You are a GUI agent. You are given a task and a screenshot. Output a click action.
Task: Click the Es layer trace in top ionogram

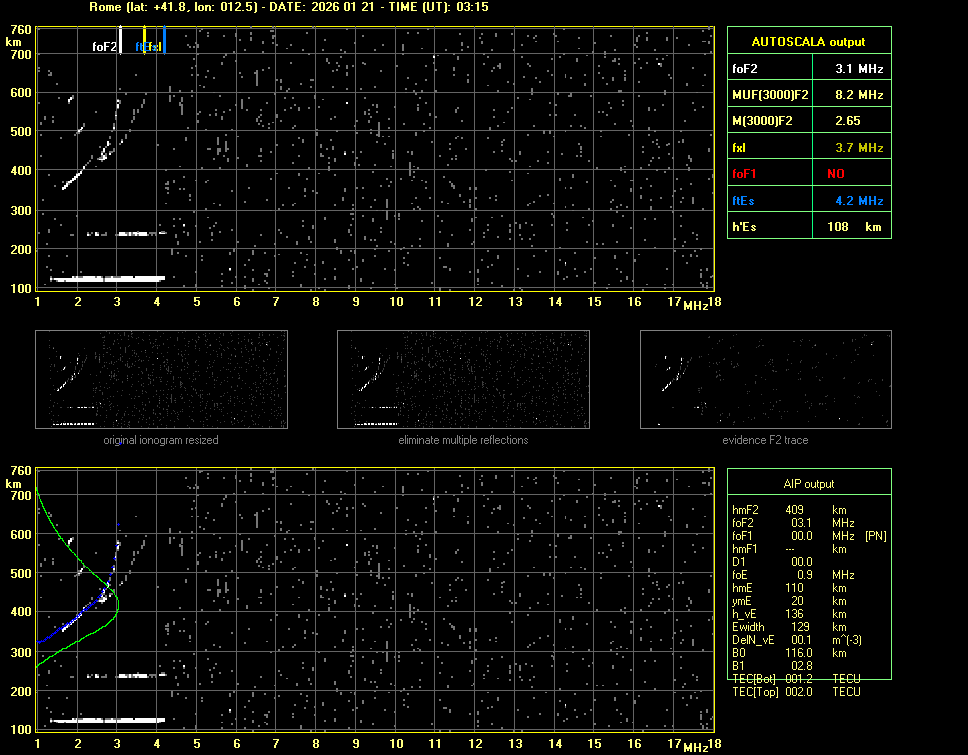click(x=107, y=278)
